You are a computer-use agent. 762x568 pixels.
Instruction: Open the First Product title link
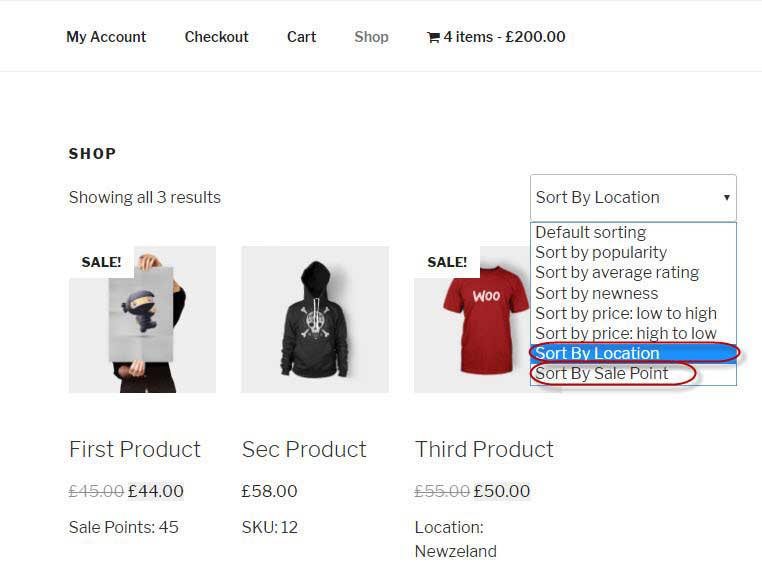tap(135, 449)
